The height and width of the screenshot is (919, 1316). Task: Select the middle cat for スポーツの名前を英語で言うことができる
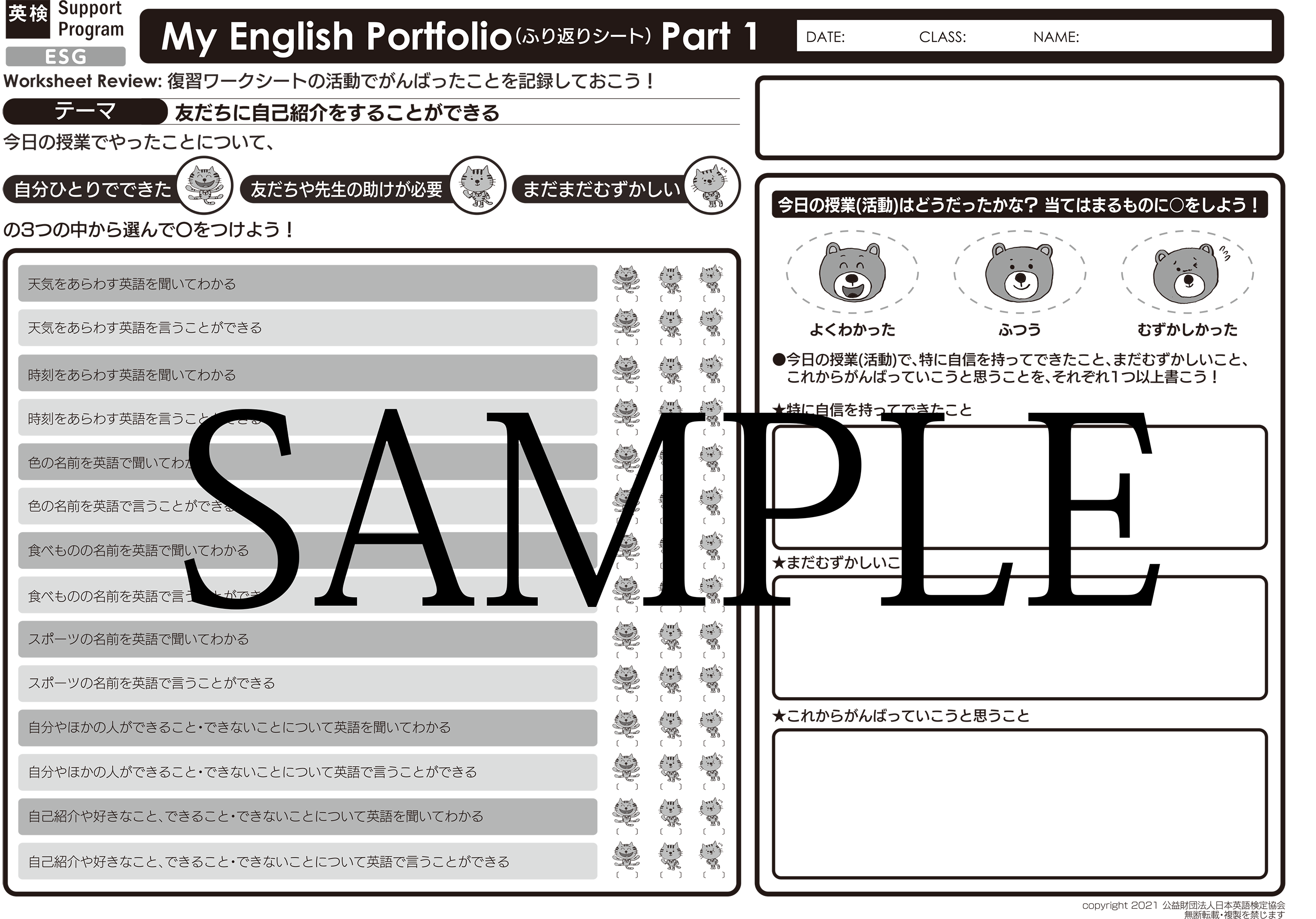(670, 680)
